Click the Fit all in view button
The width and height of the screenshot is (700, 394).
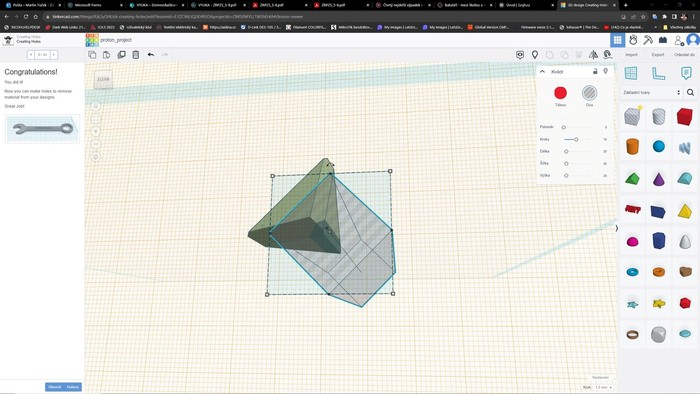[x=96, y=119]
